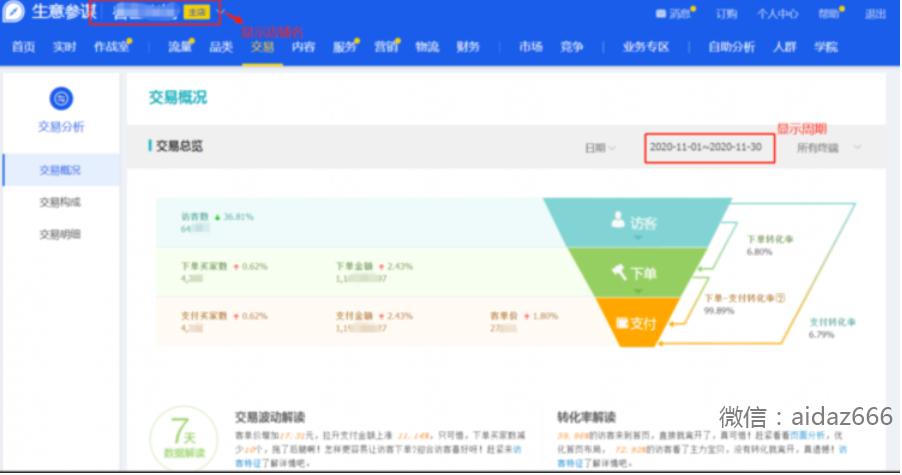Click the 订购 link in the top bar
The height and width of the screenshot is (475, 902).
[727, 14]
